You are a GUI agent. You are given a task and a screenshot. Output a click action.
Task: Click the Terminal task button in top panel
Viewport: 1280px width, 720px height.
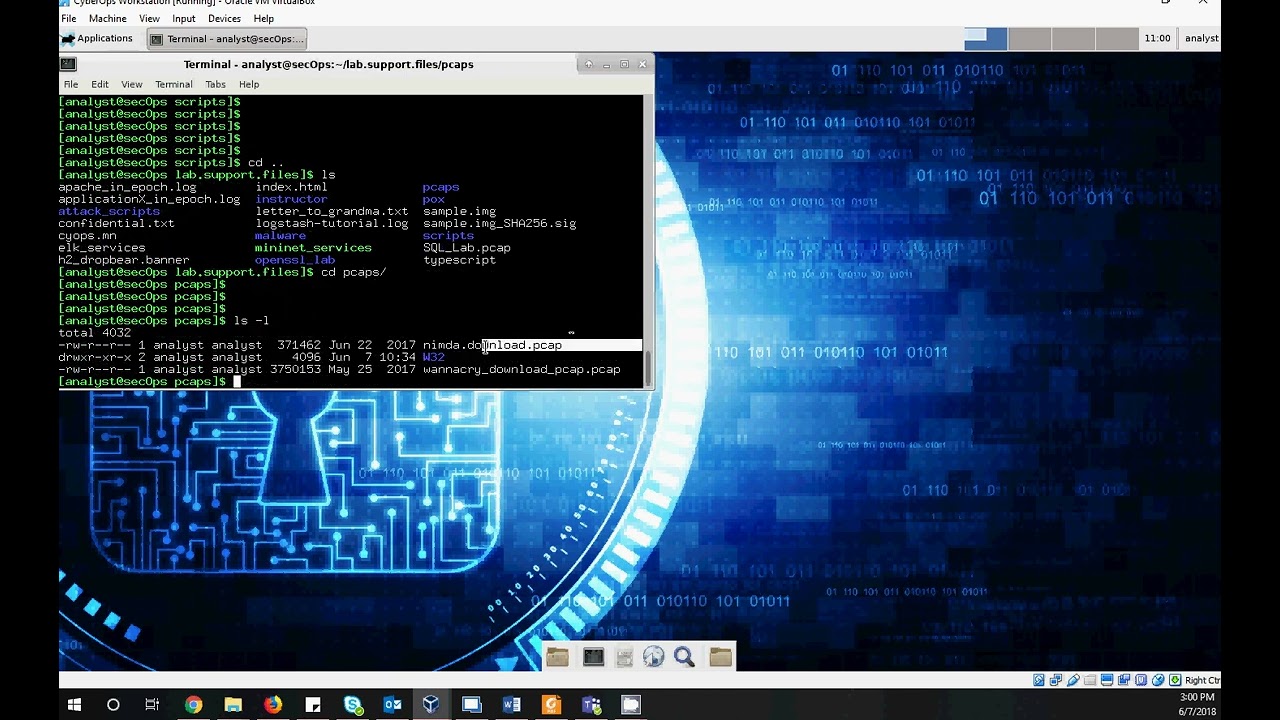tap(227, 39)
